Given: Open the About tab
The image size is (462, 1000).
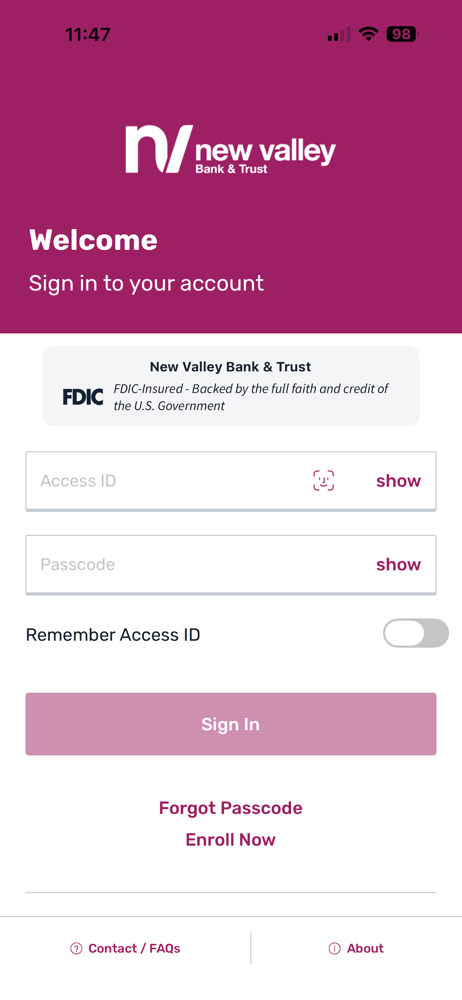Looking at the screenshot, I should (357, 948).
